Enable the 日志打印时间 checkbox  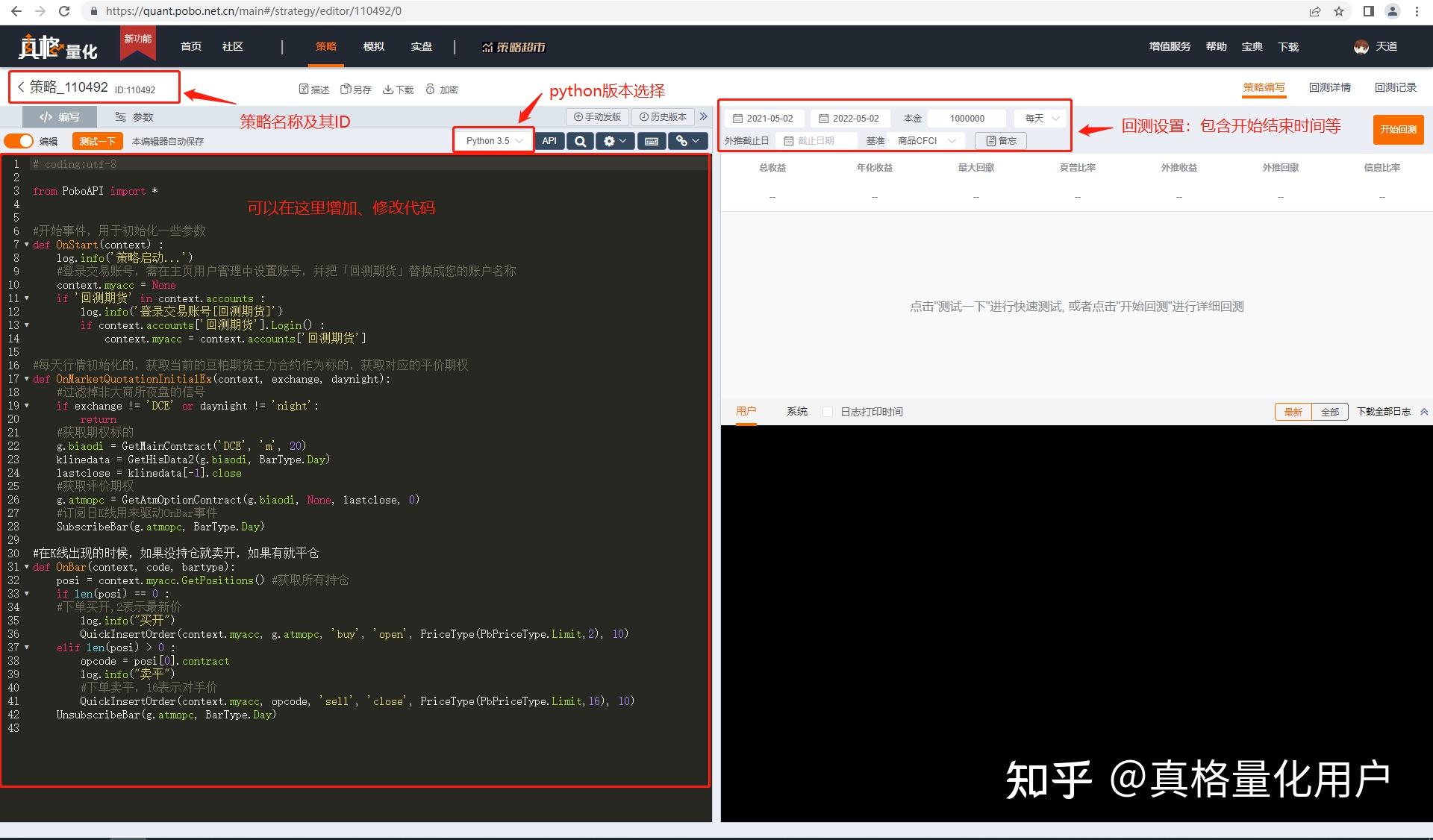click(827, 411)
